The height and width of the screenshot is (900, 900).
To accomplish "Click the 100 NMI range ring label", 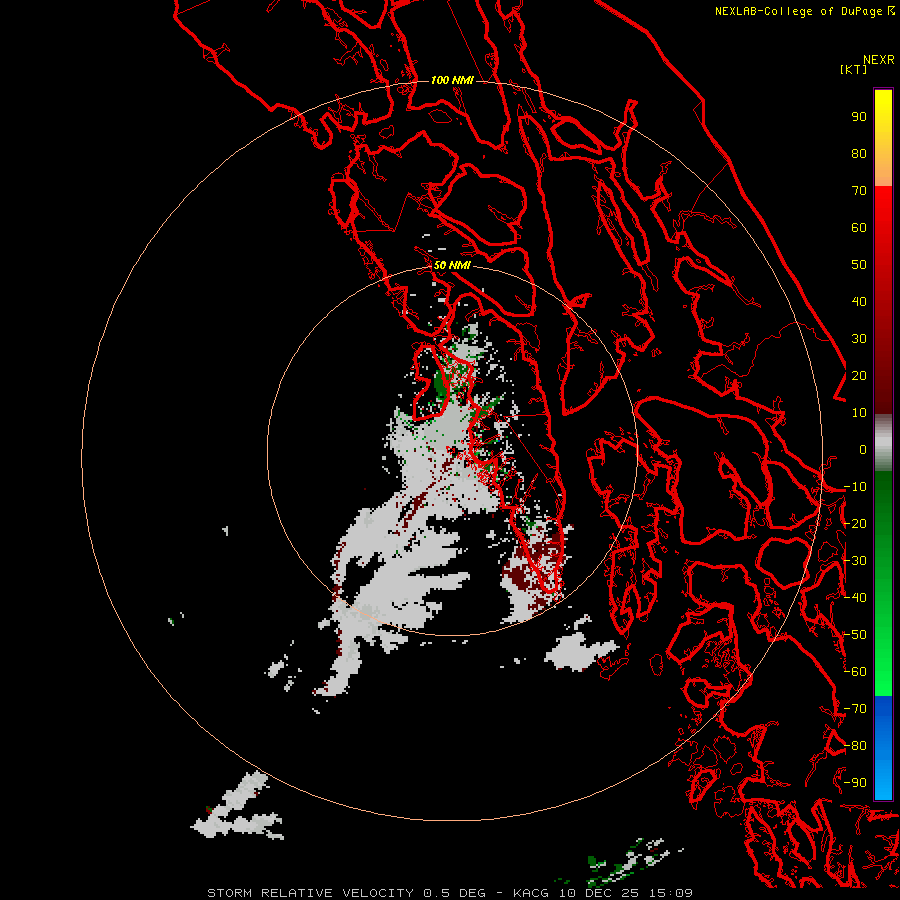I will pos(452,80).
